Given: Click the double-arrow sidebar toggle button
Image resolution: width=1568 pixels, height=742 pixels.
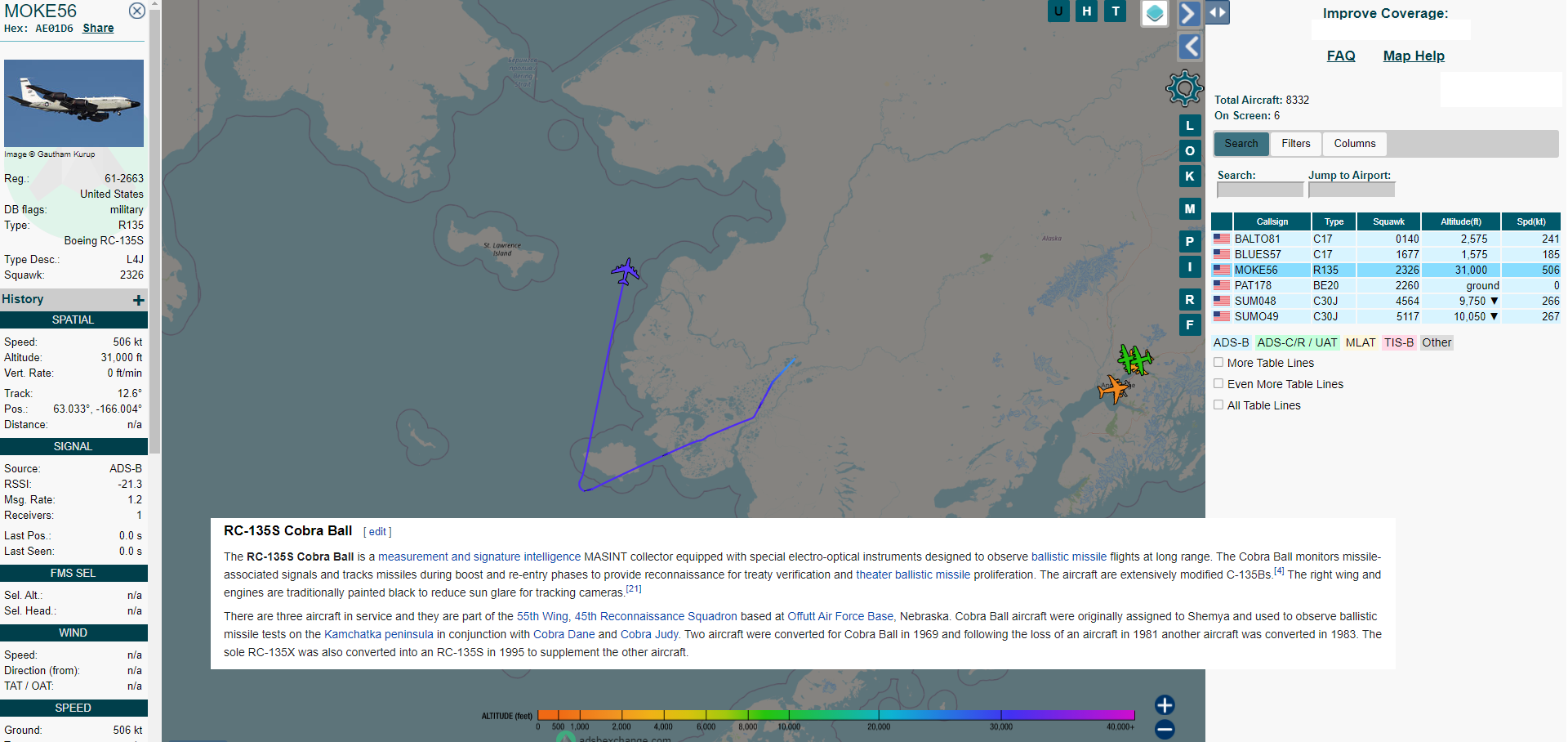Looking at the screenshot, I should [1217, 12].
